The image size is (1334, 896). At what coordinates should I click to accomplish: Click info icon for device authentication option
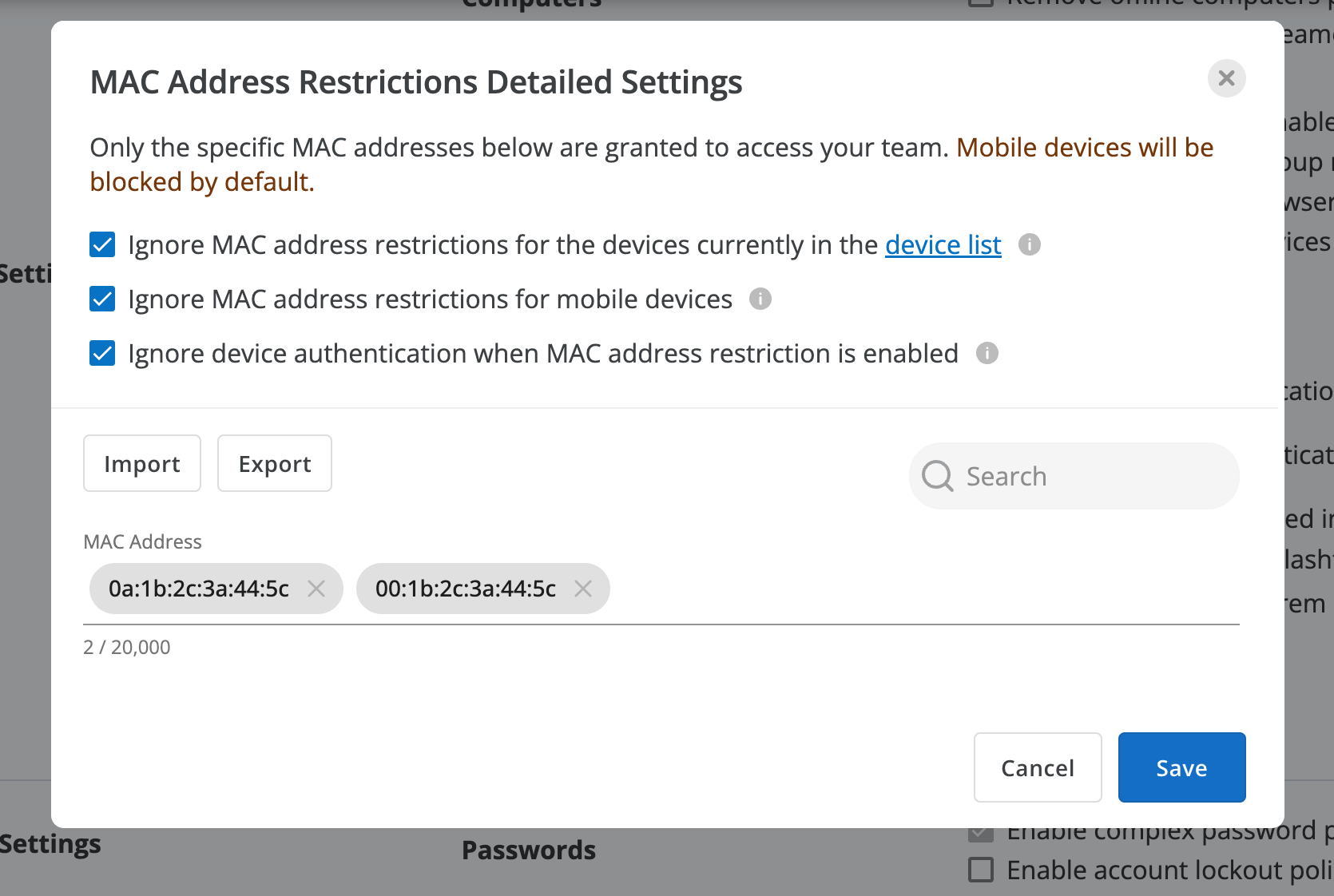(987, 353)
